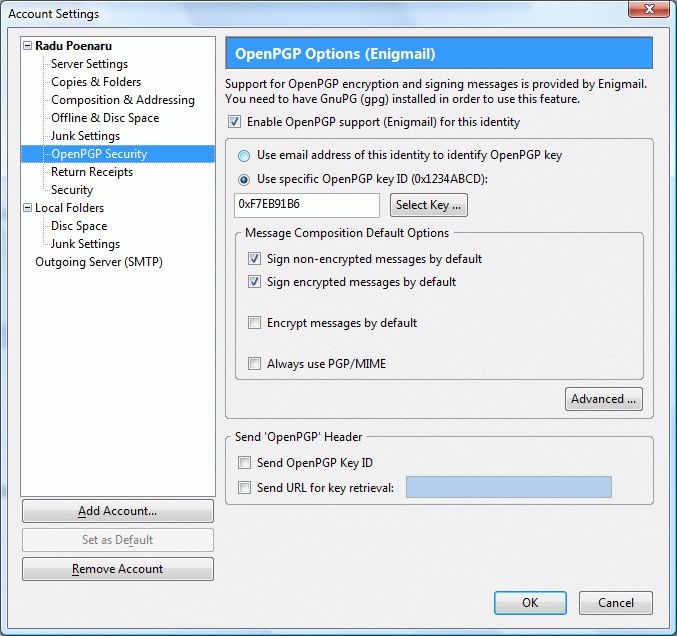Click the Select Key button
677x636 pixels.
[429, 205]
